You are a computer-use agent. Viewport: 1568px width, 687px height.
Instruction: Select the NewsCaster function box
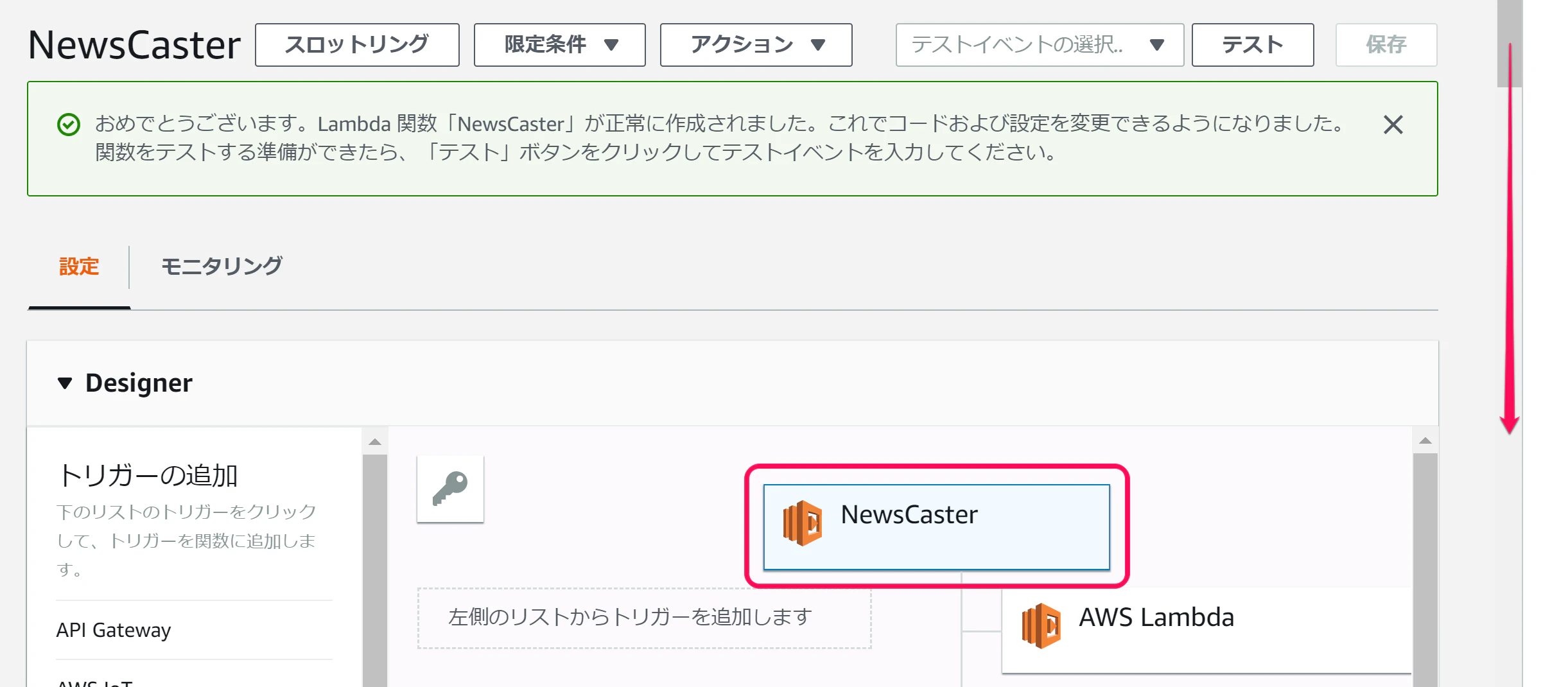pos(936,526)
